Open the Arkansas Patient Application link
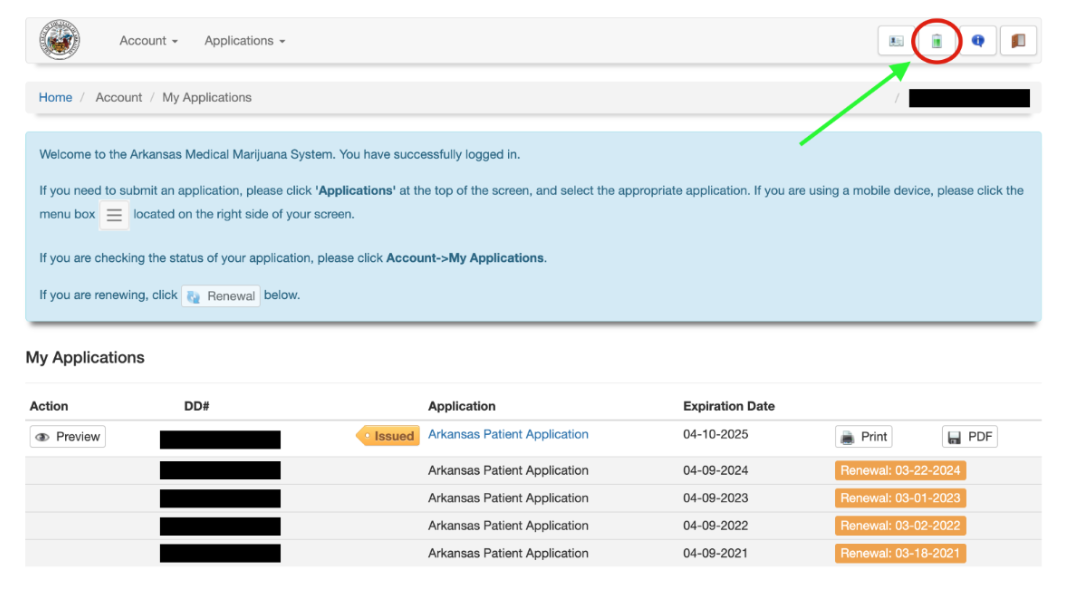 tap(508, 434)
